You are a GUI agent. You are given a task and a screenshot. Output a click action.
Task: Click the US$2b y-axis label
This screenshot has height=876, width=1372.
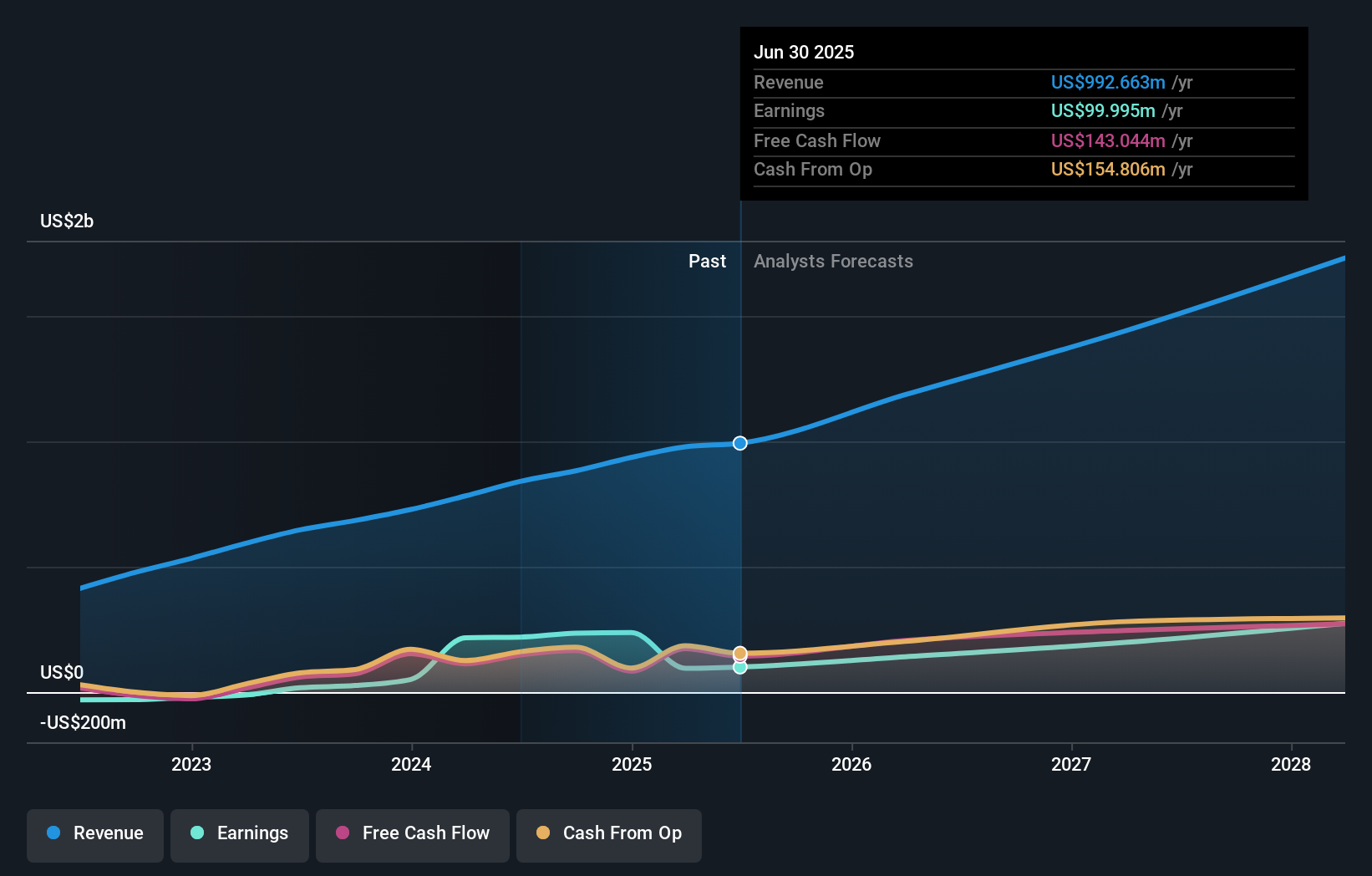67,221
